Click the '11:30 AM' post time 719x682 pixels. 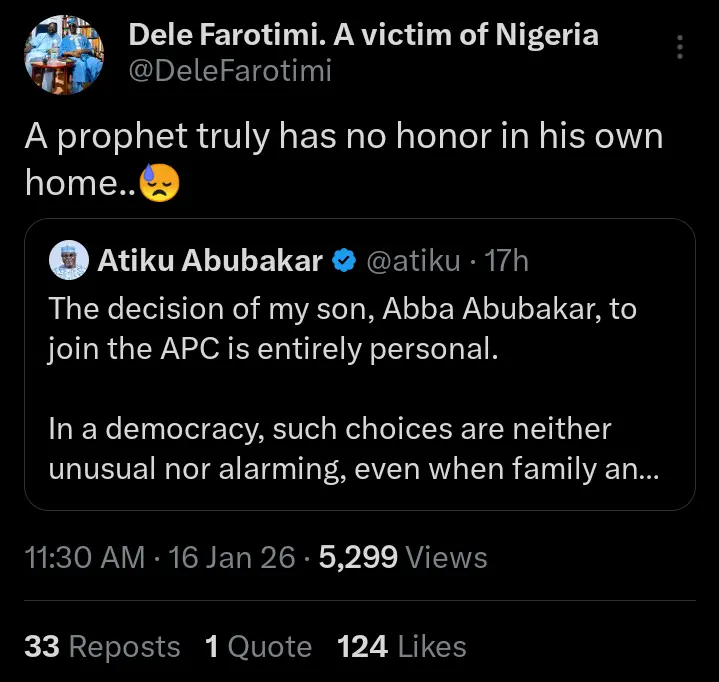click(x=84, y=558)
